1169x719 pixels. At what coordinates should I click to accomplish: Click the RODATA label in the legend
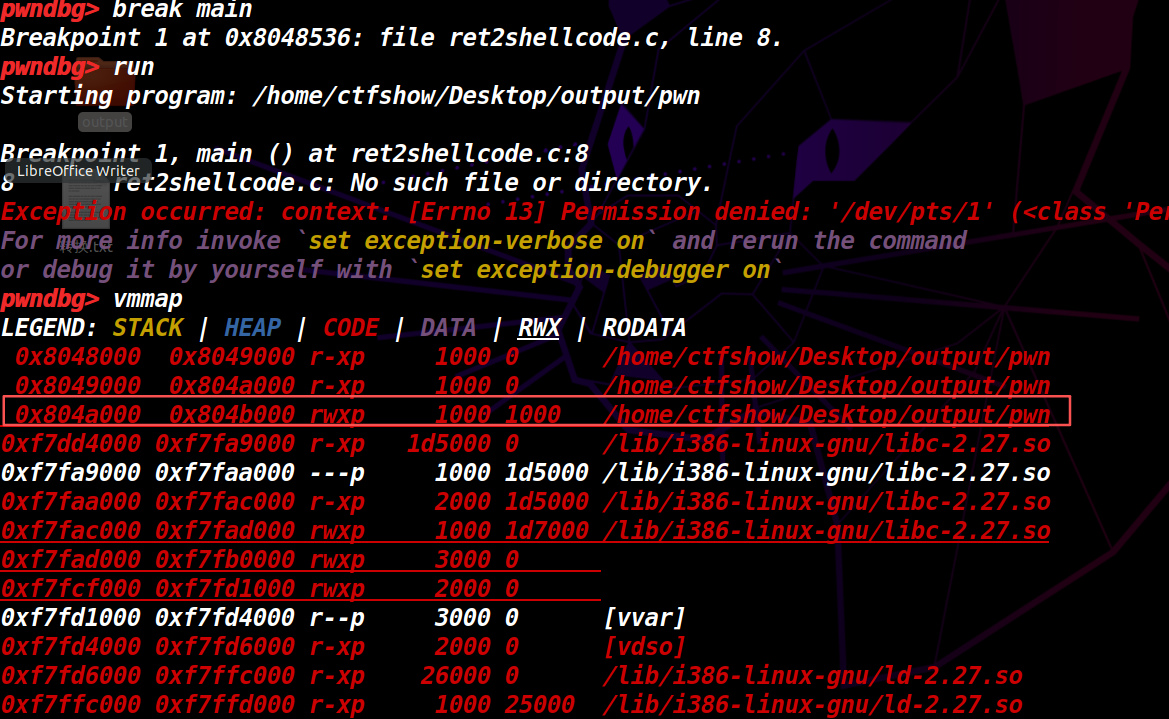(x=644, y=328)
